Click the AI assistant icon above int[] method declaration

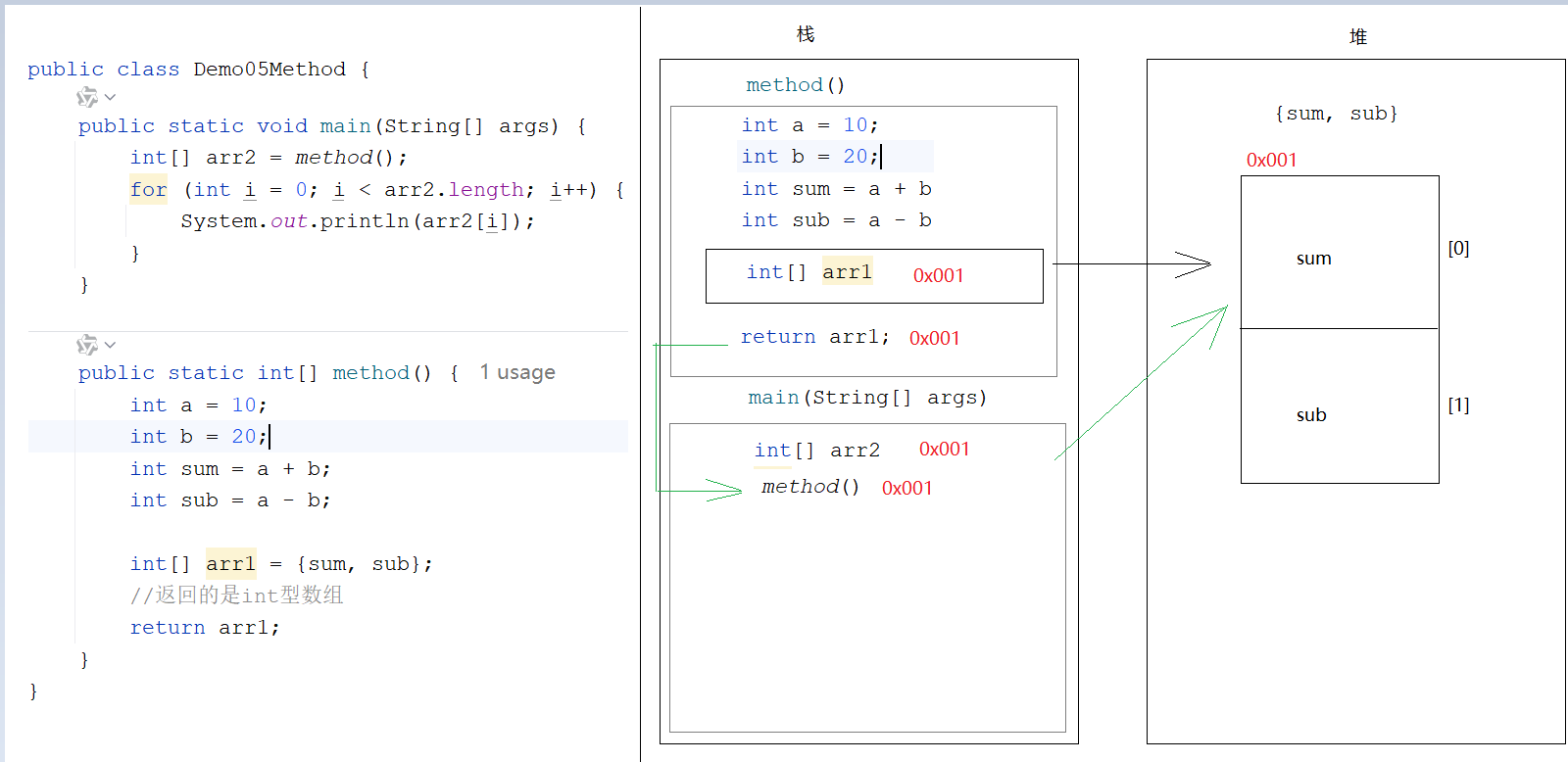point(87,345)
